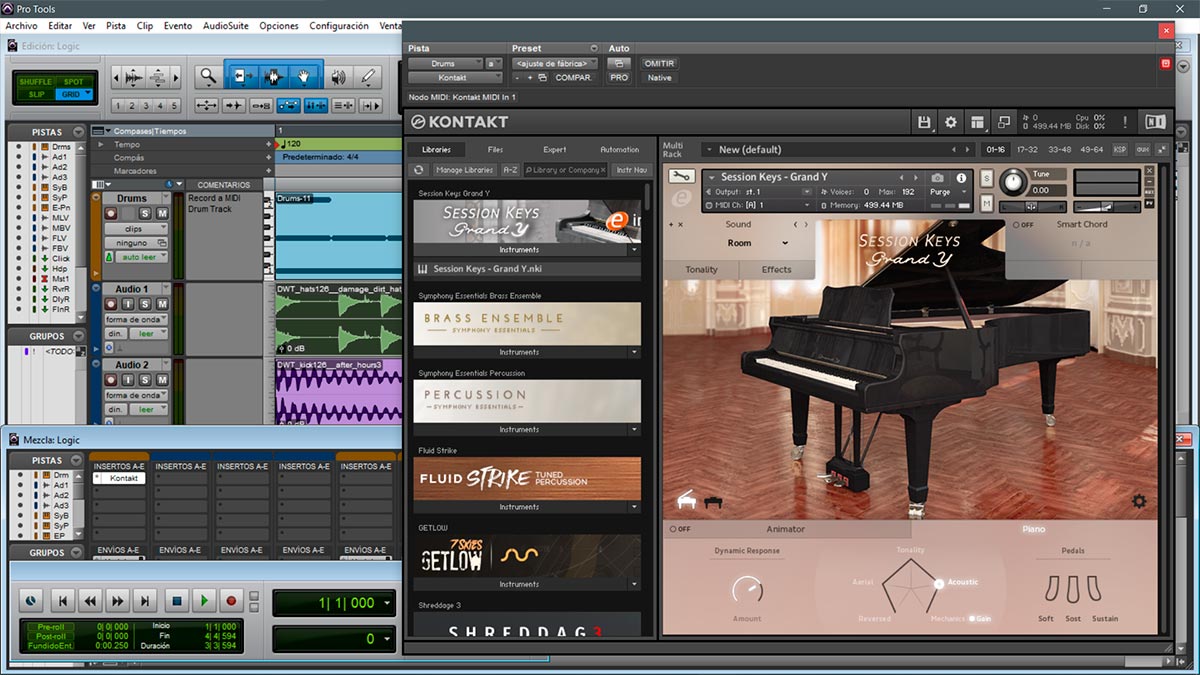Adjust the Tune knob in Kontakt
The image size is (1200, 675).
pyautogui.click(x=1013, y=182)
